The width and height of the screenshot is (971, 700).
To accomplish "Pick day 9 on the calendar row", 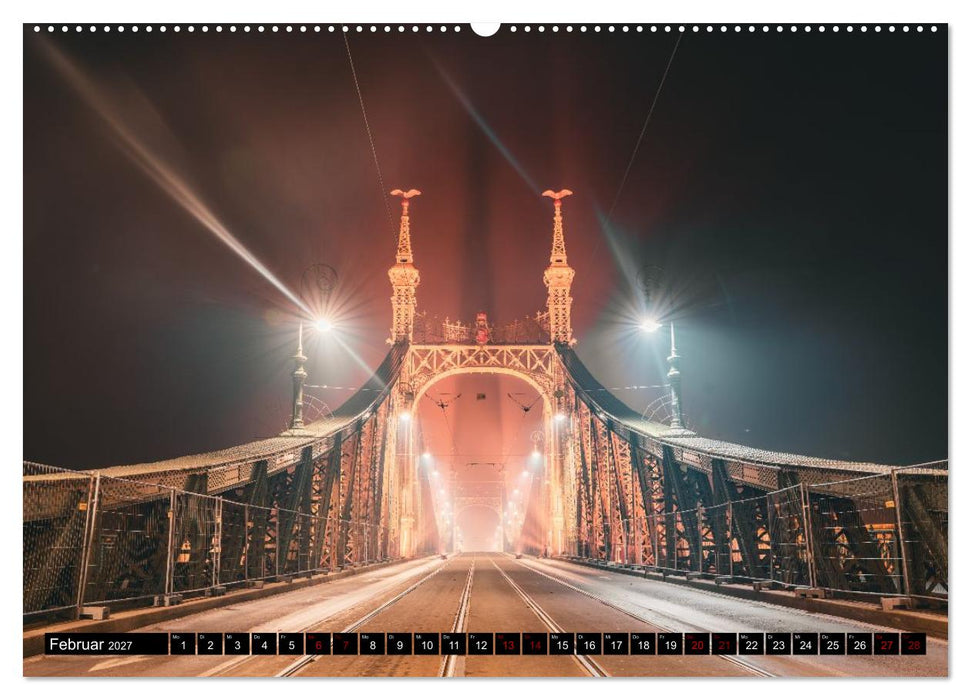I will click(399, 644).
